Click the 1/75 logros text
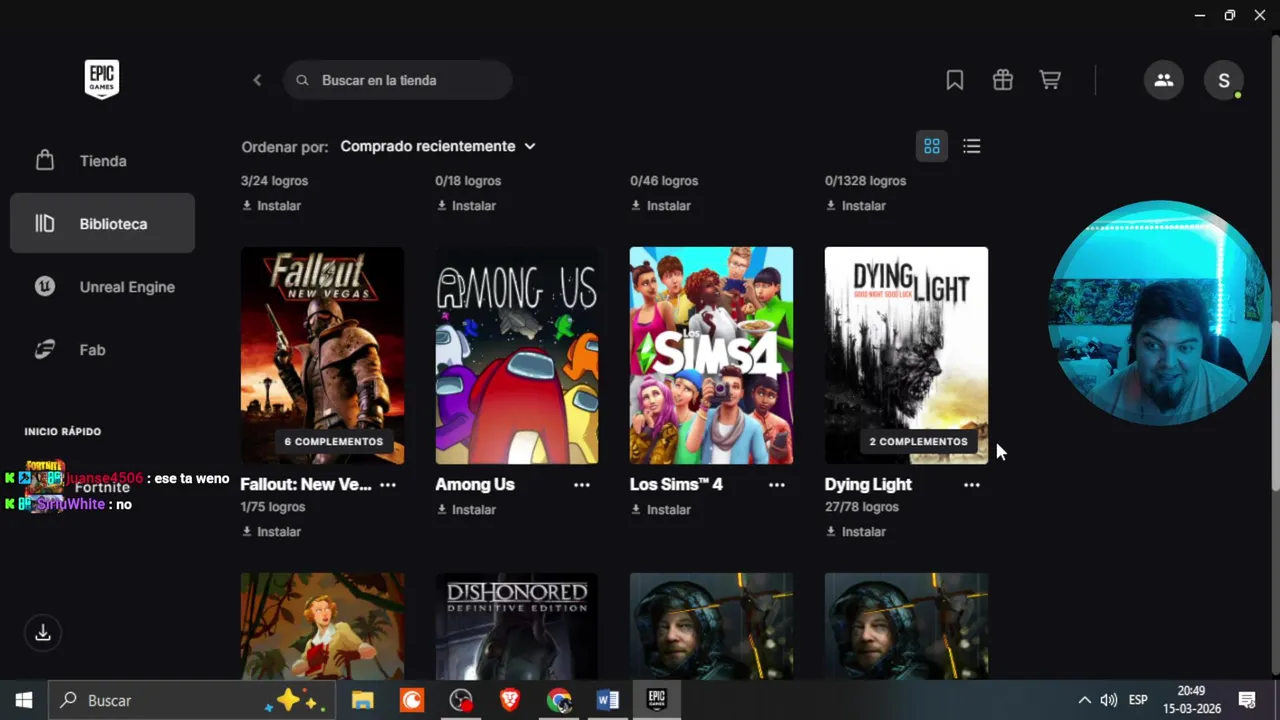The image size is (1280, 720). pyautogui.click(x=273, y=507)
